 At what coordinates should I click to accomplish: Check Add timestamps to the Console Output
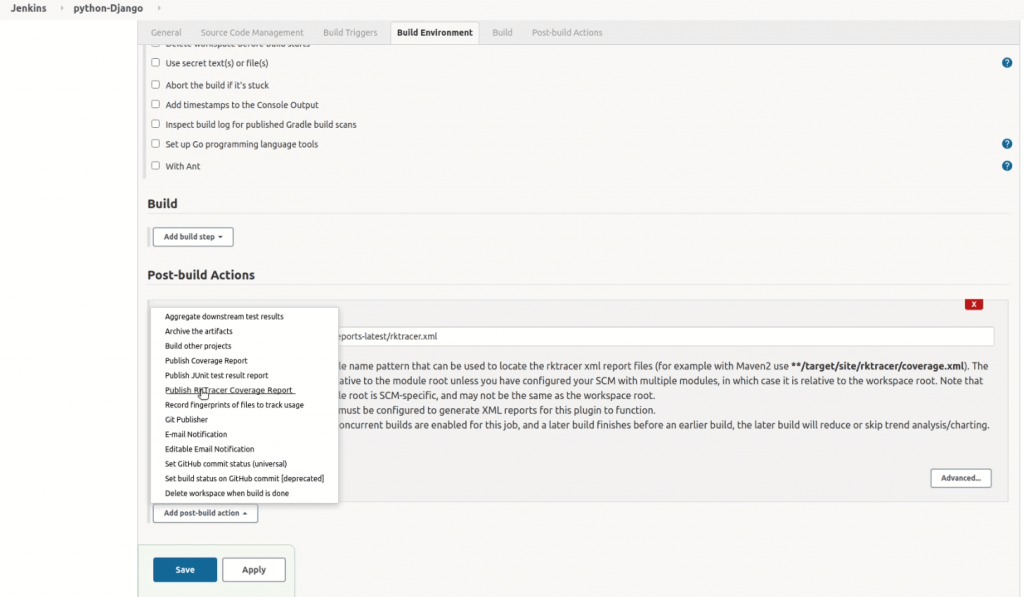click(155, 105)
